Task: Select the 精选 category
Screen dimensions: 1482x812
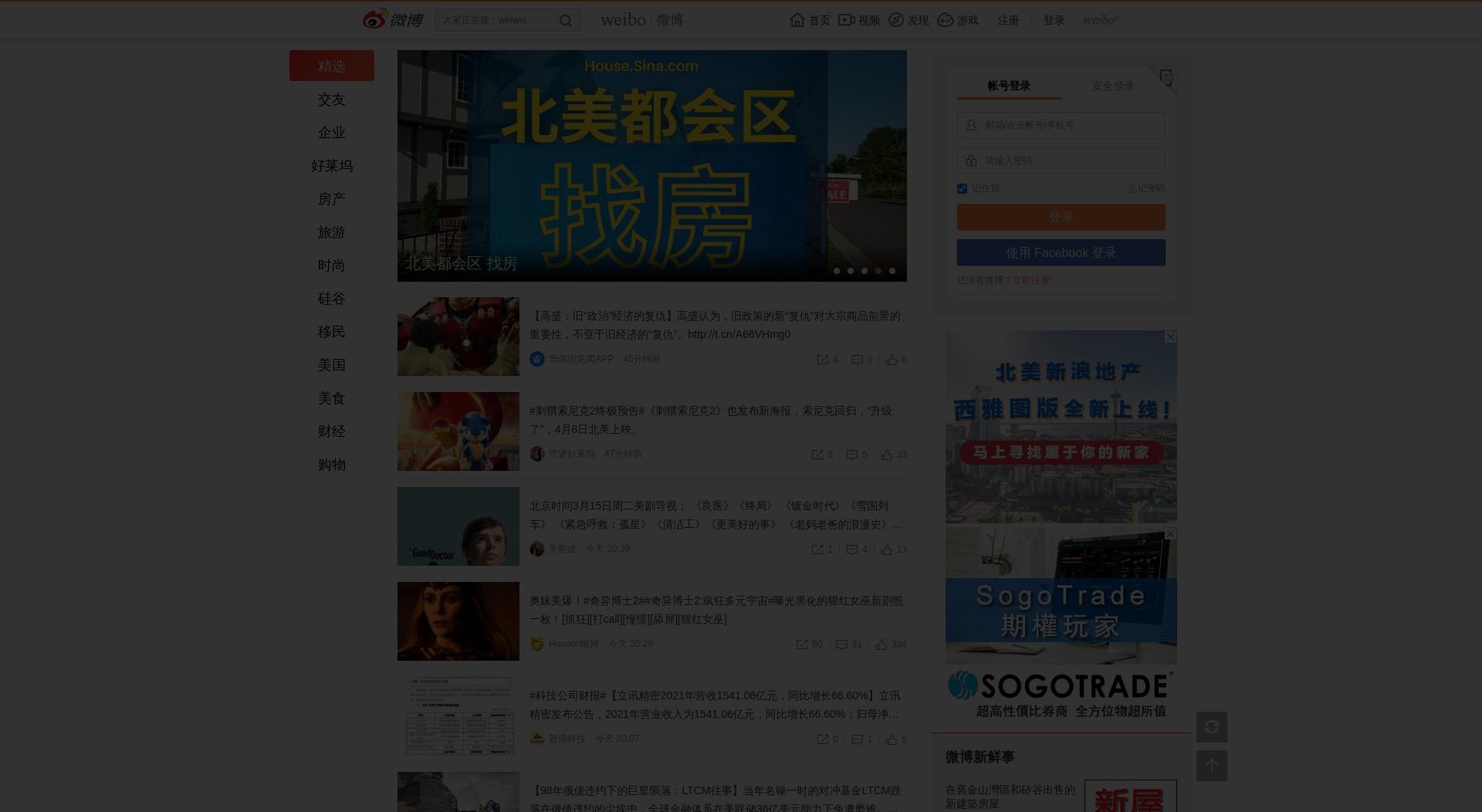Action: [332, 66]
